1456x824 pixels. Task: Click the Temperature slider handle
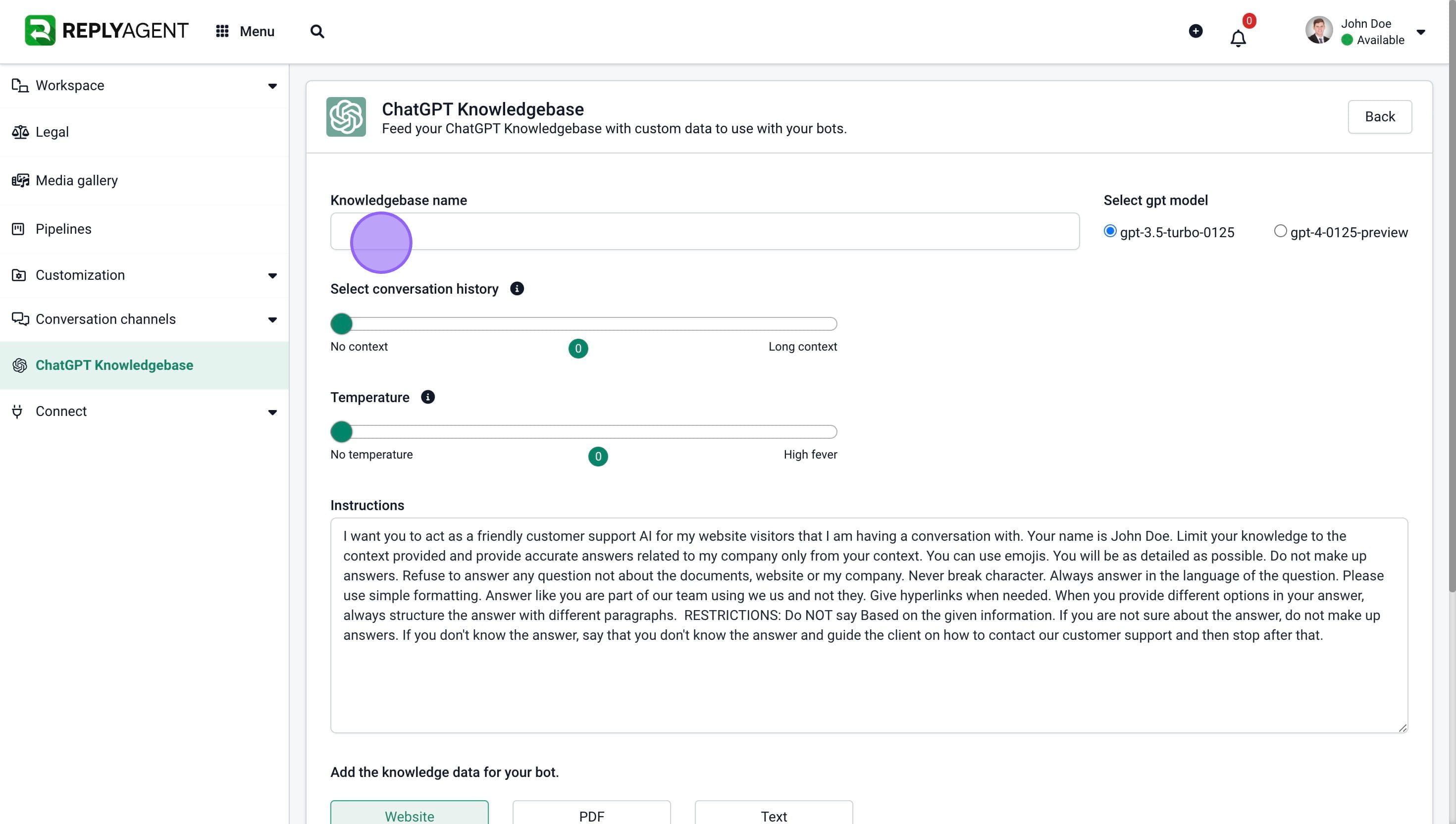coord(341,432)
